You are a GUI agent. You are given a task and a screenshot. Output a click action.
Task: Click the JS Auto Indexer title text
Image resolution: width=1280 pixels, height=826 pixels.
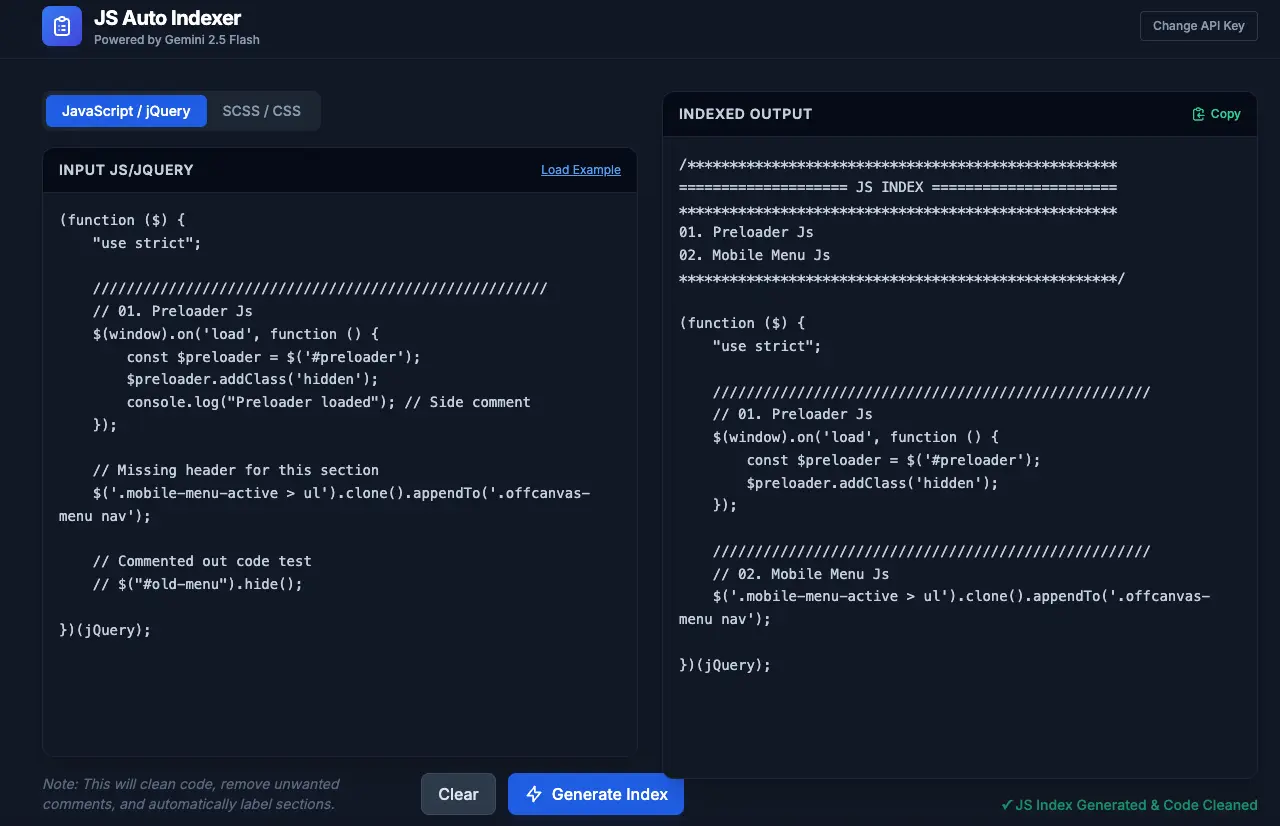166,17
